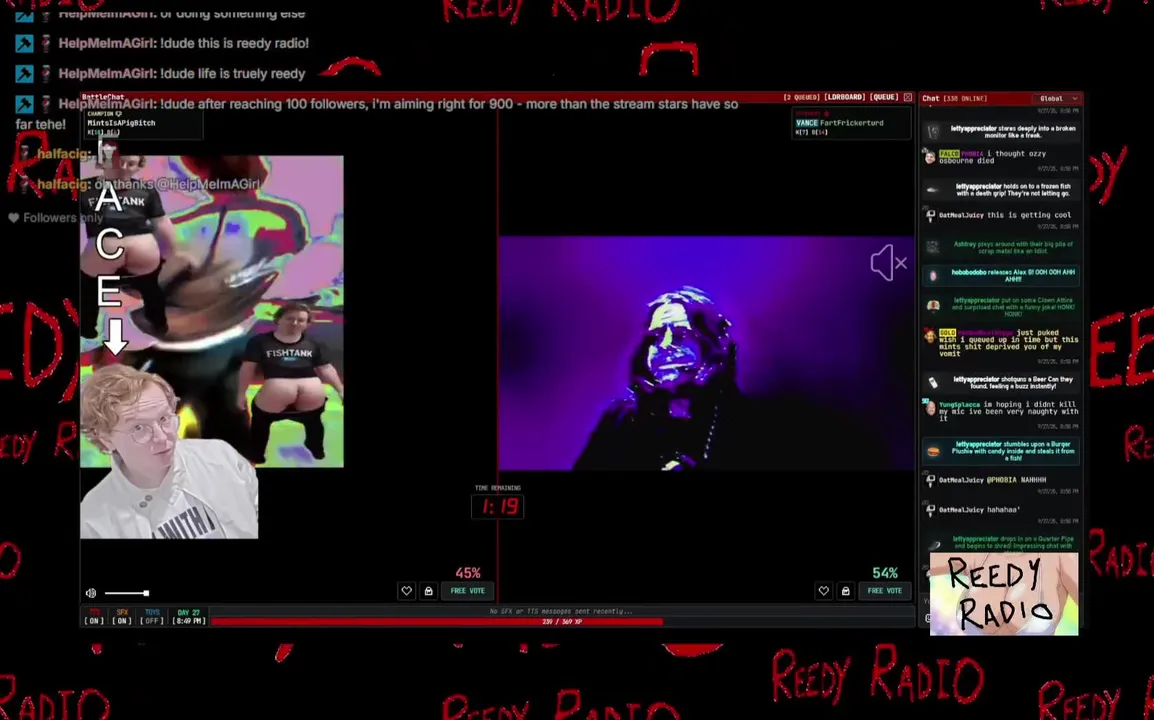Open the [LDRBOARD] leaderboard tab
This screenshot has width=1154, height=720.
click(843, 97)
